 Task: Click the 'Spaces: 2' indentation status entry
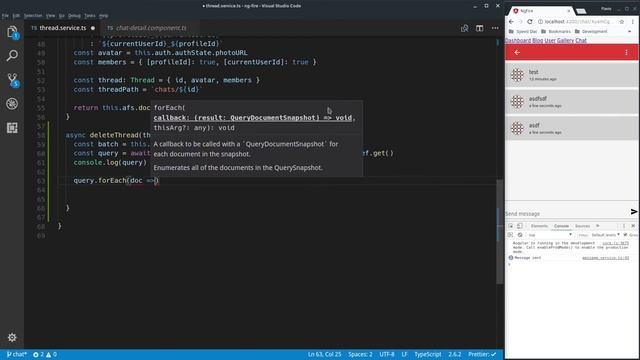(360, 354)
